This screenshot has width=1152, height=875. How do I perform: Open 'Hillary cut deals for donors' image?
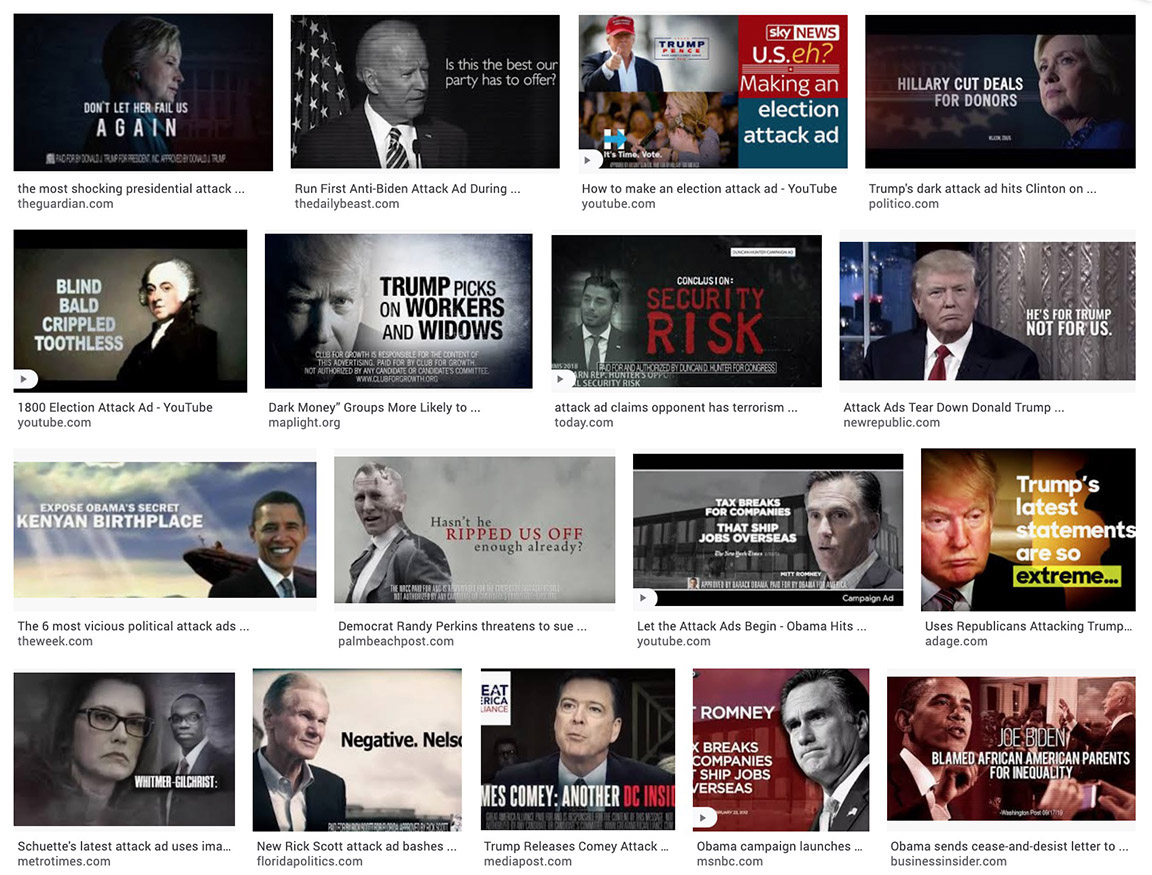click(1000, 91)
